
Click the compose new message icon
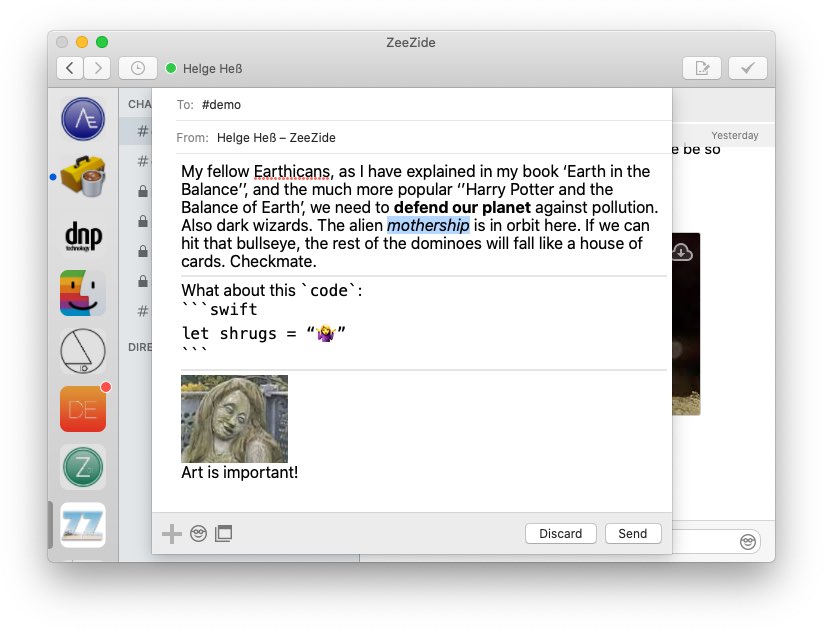click(x=701, y=68)
